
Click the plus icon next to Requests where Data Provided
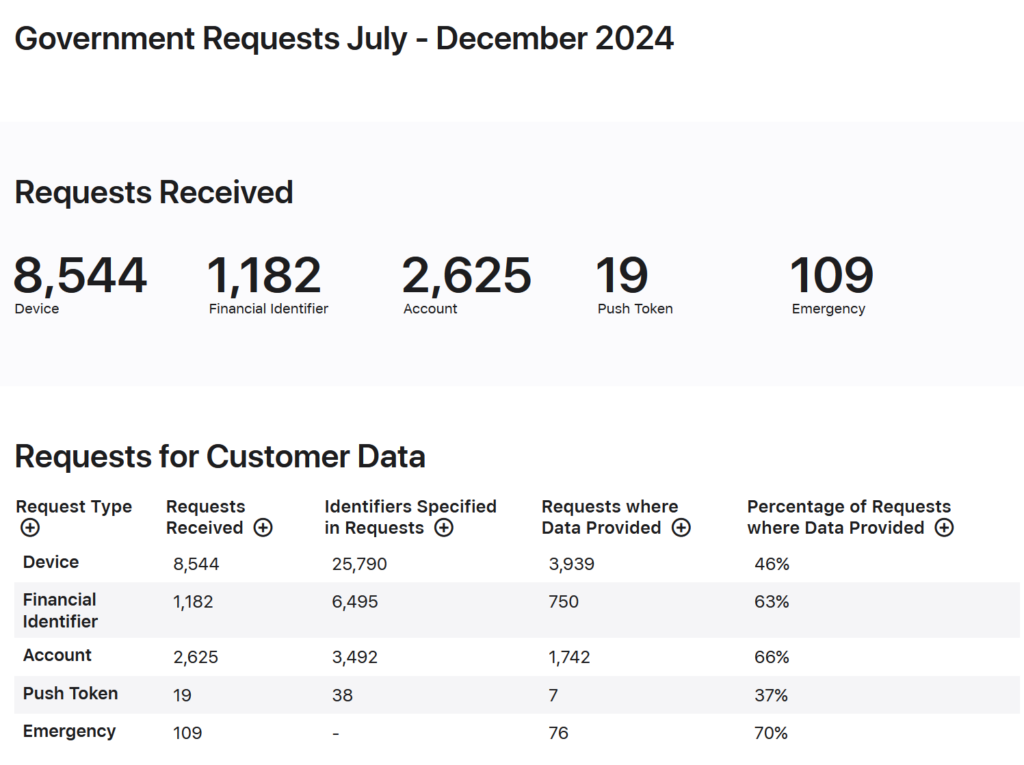coord(682,529)
